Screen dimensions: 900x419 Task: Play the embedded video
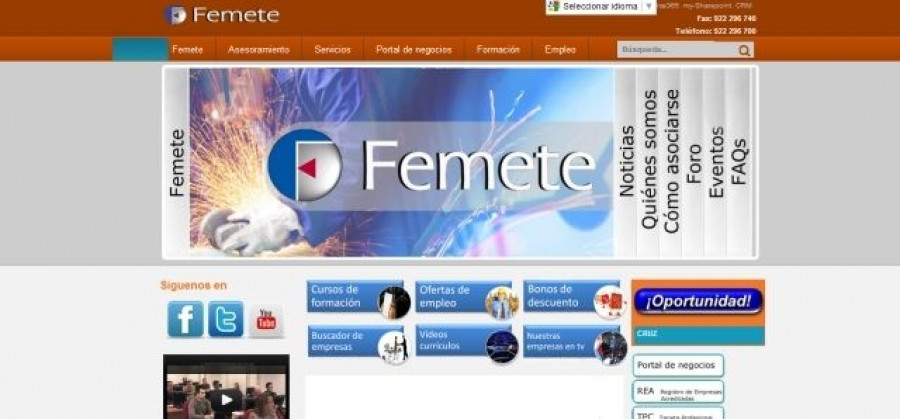click(226, 399)
